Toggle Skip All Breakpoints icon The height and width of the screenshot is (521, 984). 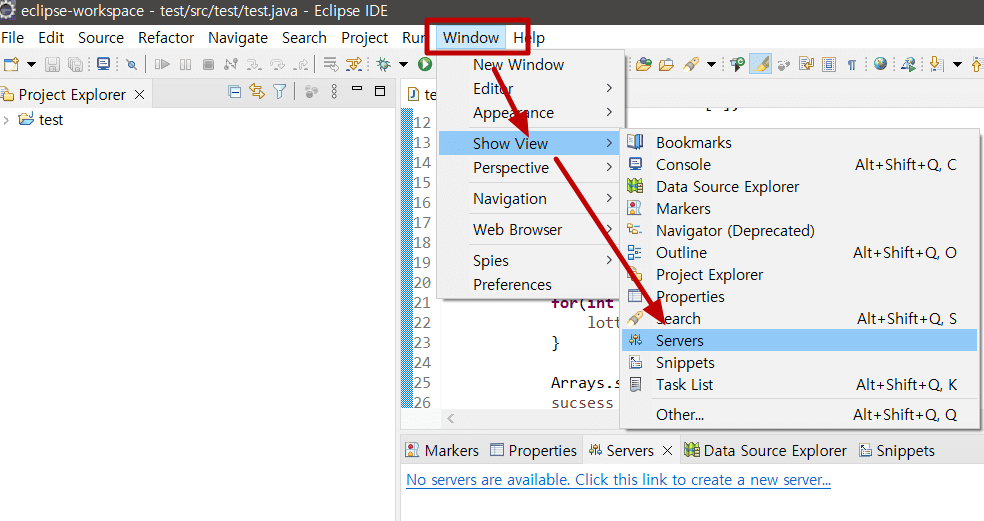(x=131, y=64)
